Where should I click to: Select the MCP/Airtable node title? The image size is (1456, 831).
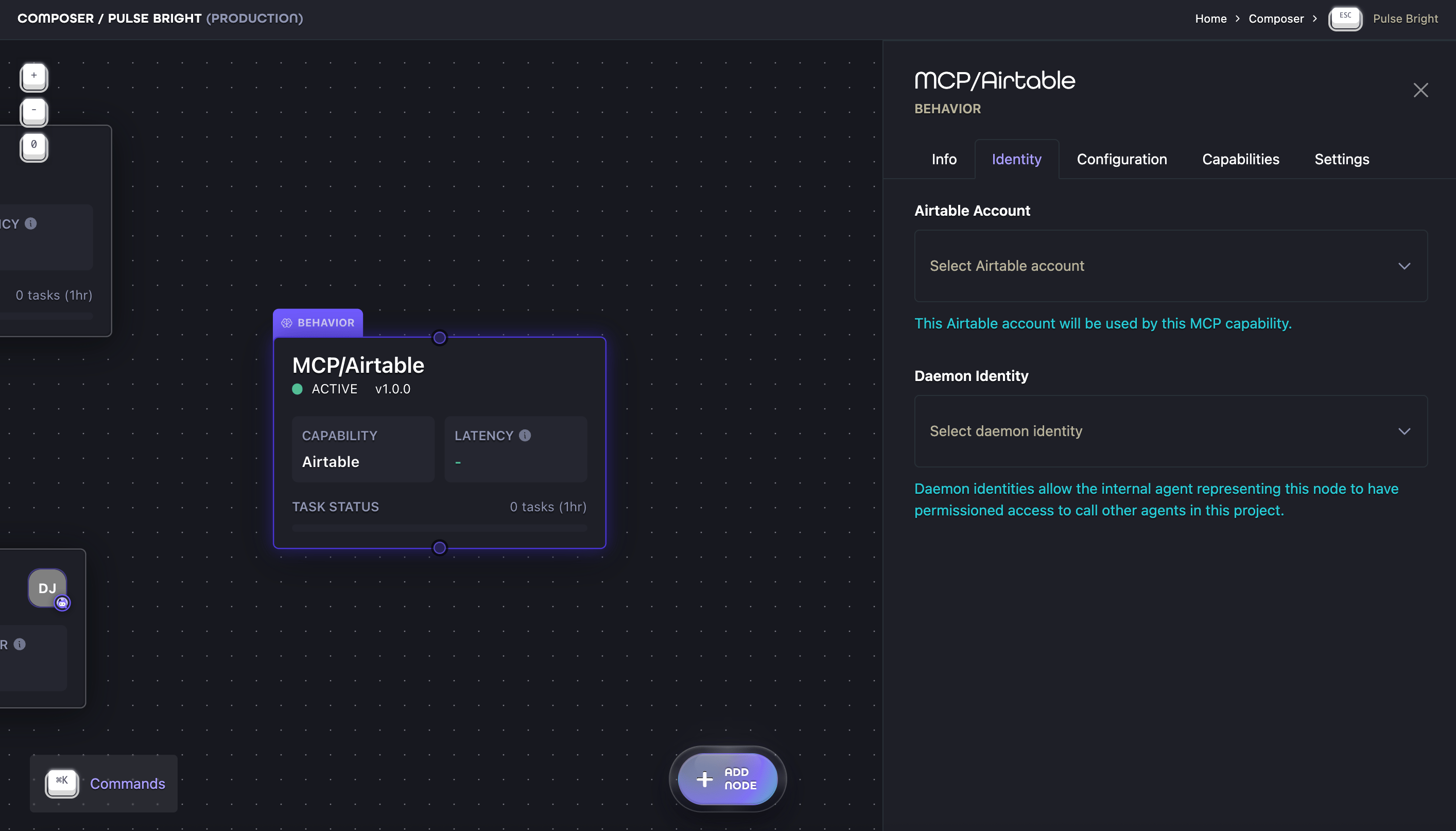[x=358, y=365]
